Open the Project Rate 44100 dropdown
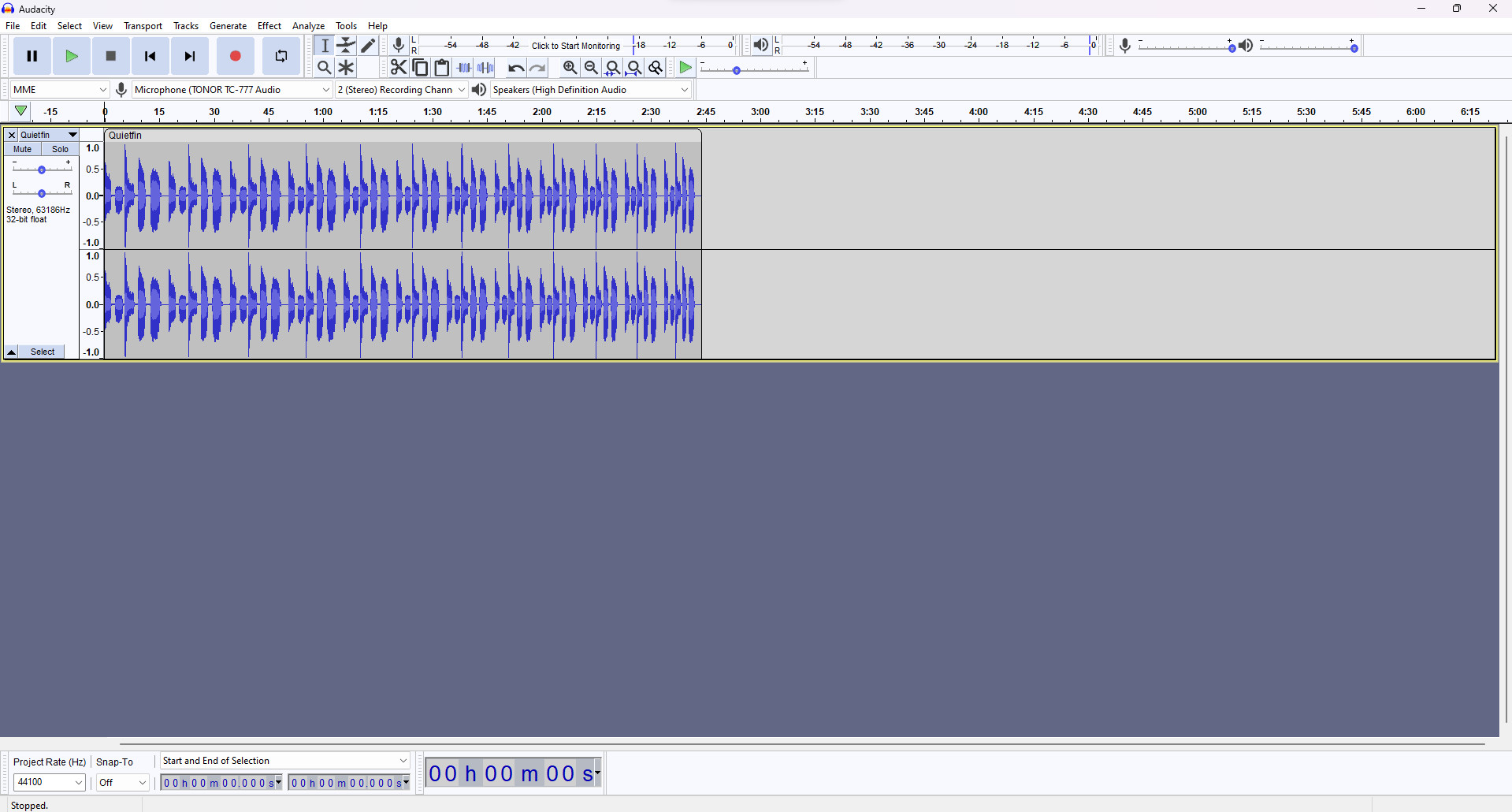The height and width of the screenshot is (812, 1512). pos(49,782)
